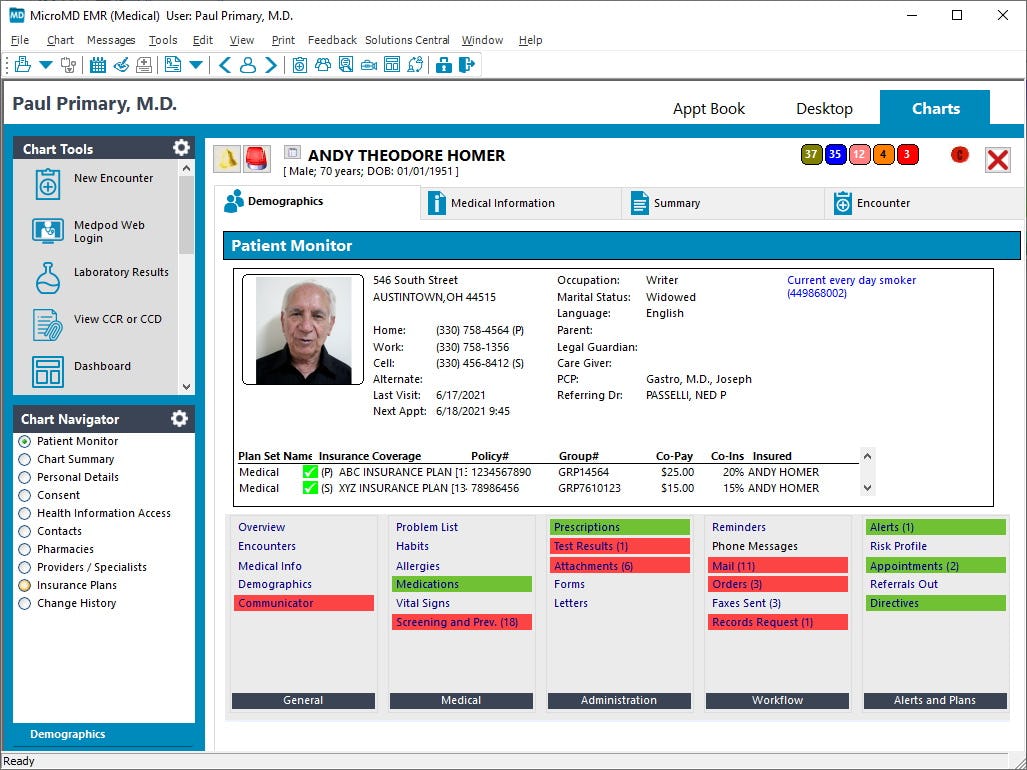Expand dropdown arrow next to Rx icon

196,65
